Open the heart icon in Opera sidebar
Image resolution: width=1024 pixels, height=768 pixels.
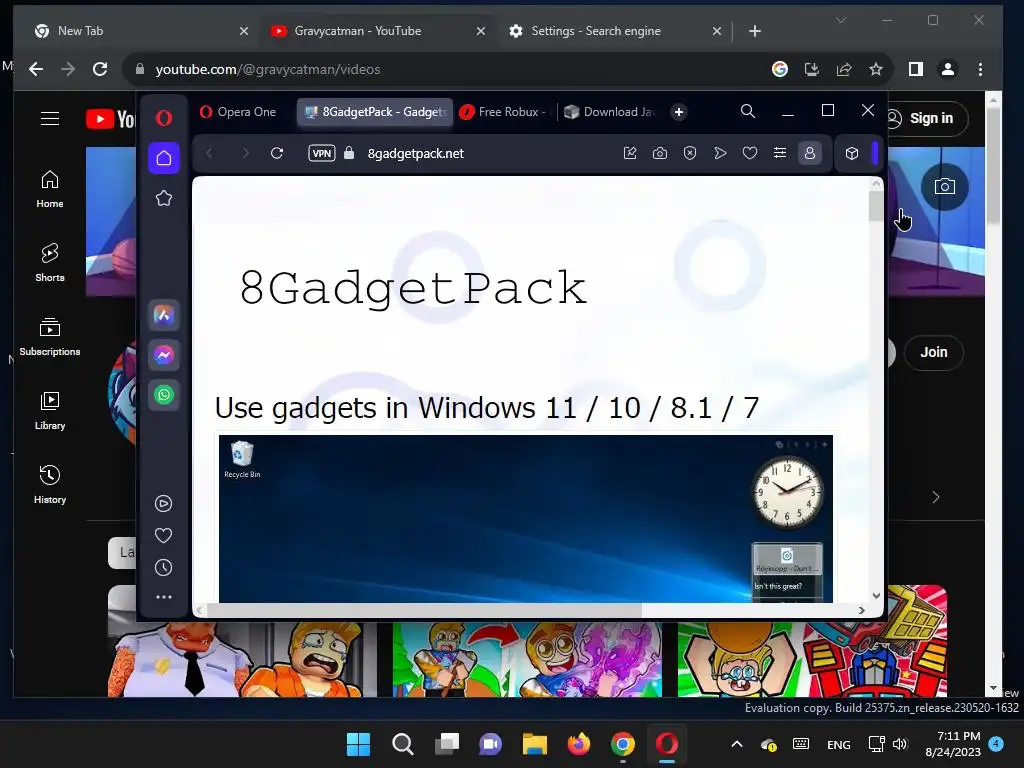(163, 536)
